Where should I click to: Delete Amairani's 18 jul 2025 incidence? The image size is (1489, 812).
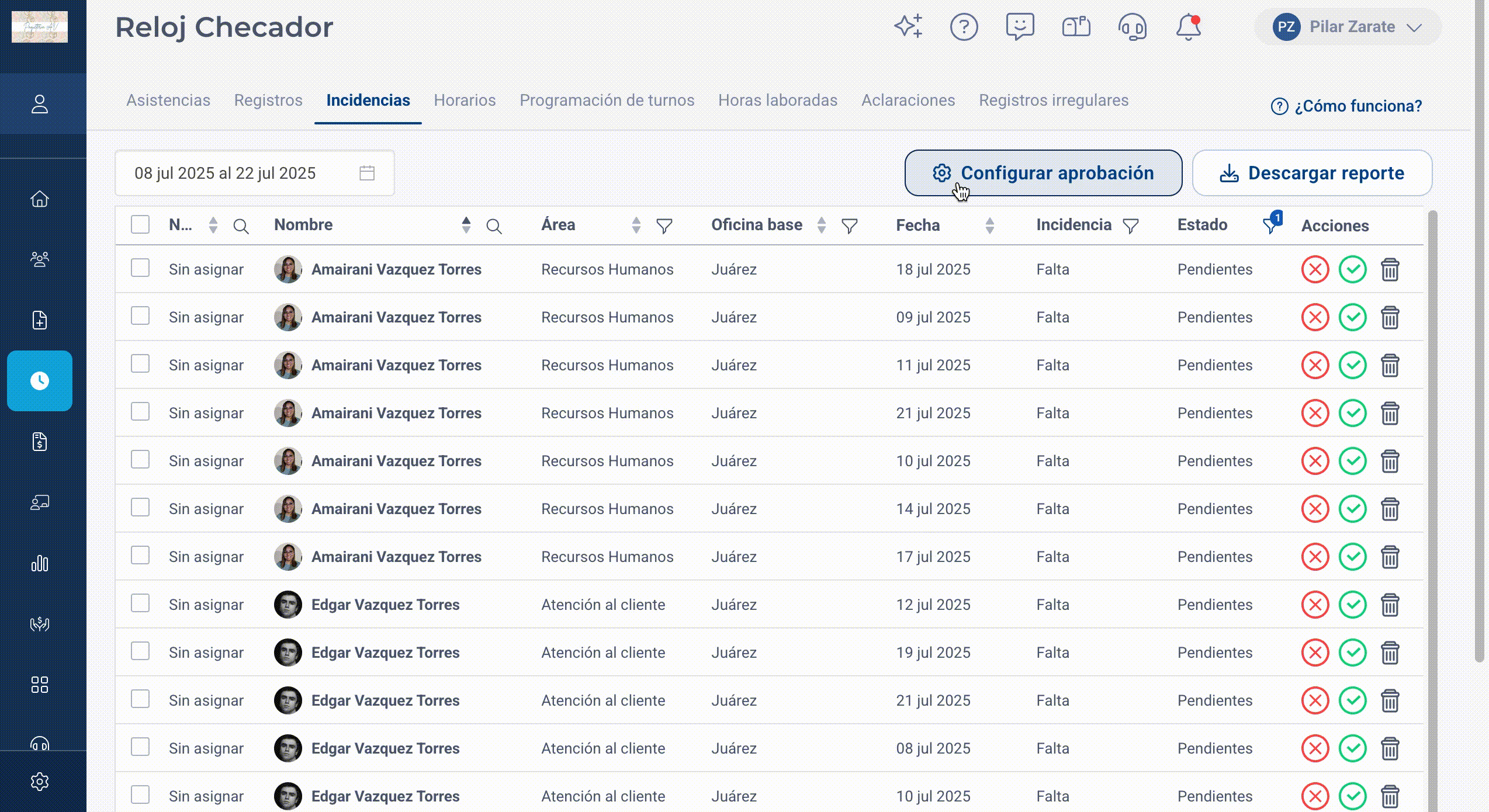click(x=1390, y=270)
